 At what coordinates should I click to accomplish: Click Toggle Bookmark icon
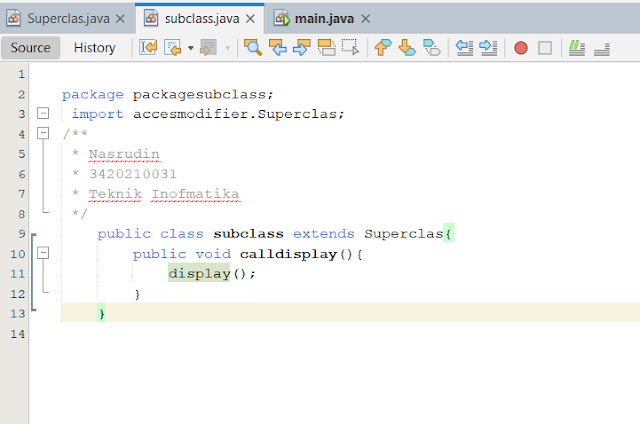[x=431, y=48]
